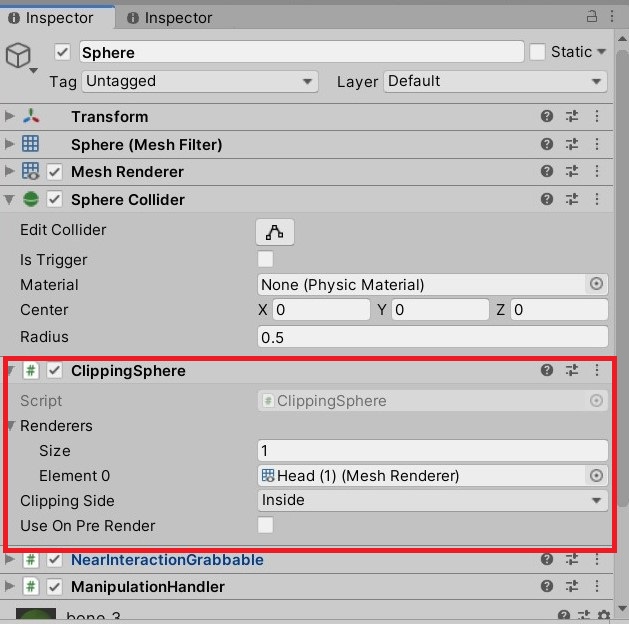
Task: Click the Center X value field
Action: tap(321, 310)
